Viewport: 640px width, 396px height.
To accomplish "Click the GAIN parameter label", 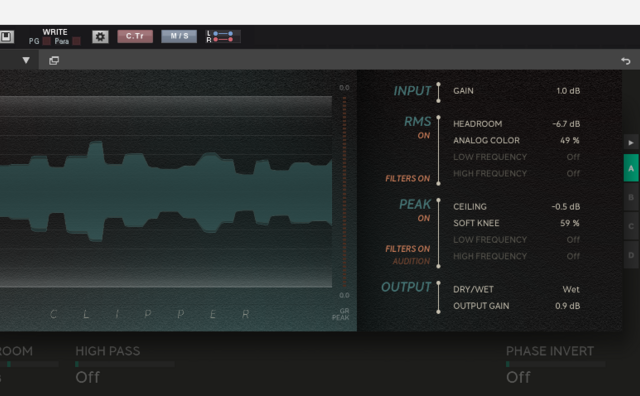I will click(x=463, y=91).
